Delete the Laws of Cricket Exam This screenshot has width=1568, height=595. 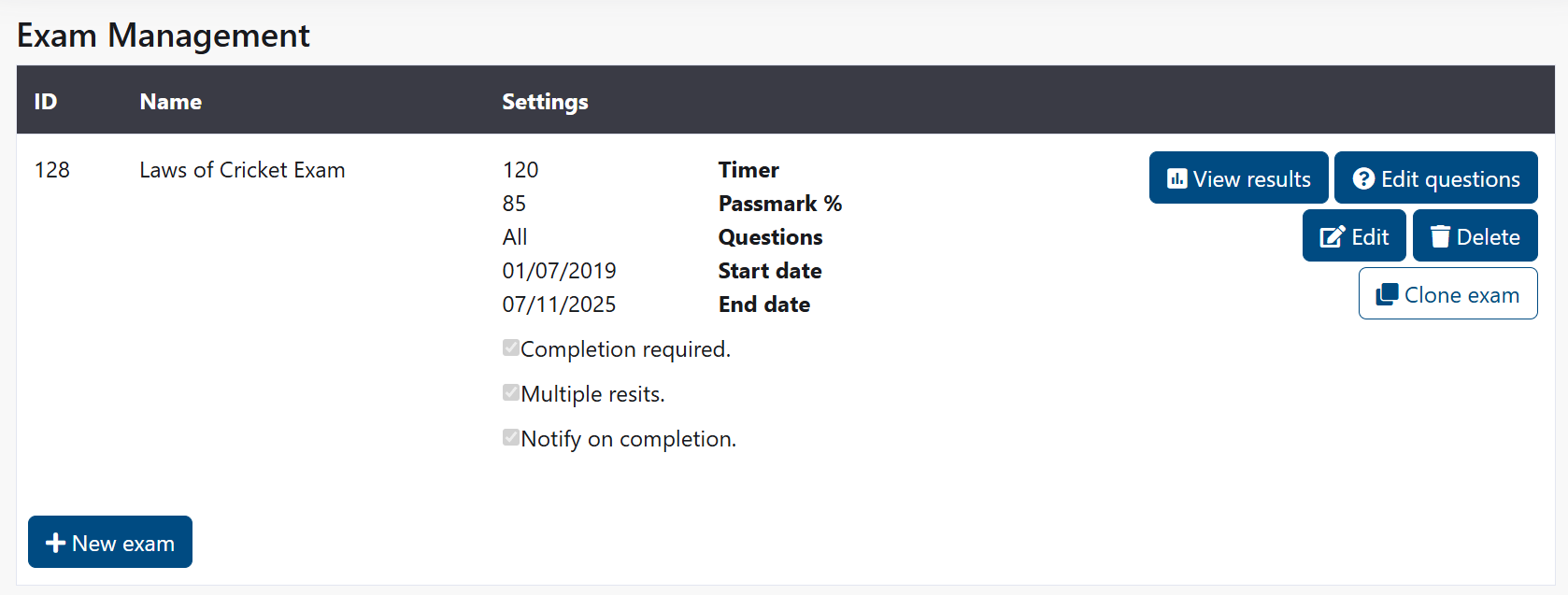(1475, 235)
